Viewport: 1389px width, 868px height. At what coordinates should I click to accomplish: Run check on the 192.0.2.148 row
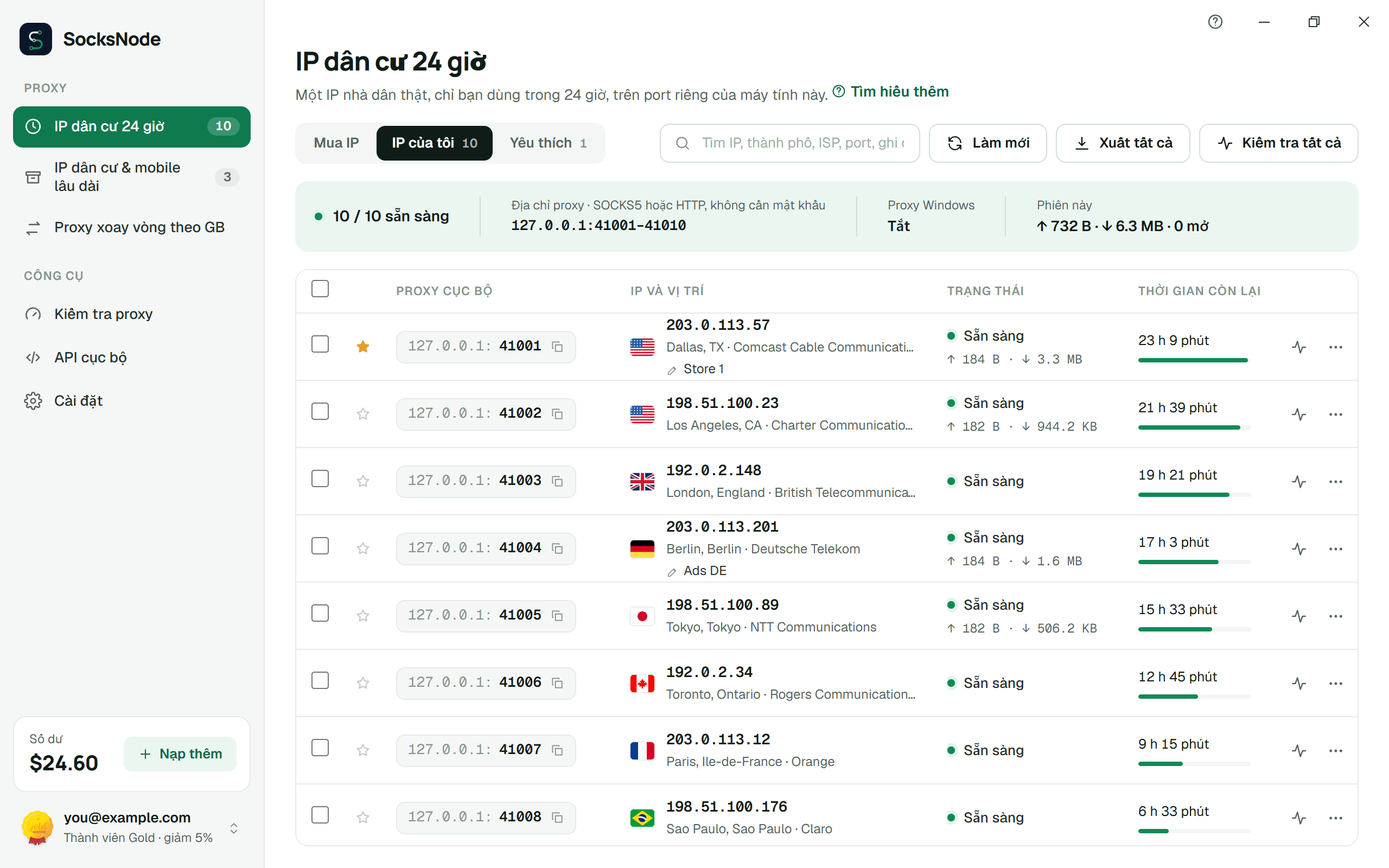click(x=1299, y=481)
